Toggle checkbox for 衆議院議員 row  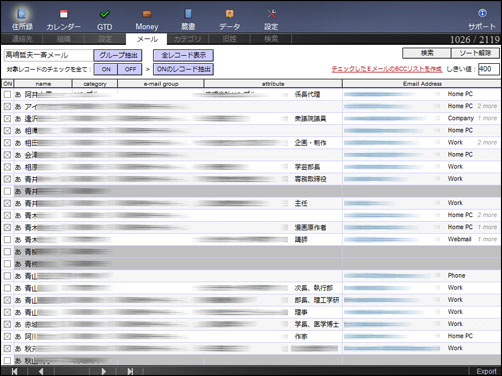coord(7,119)
